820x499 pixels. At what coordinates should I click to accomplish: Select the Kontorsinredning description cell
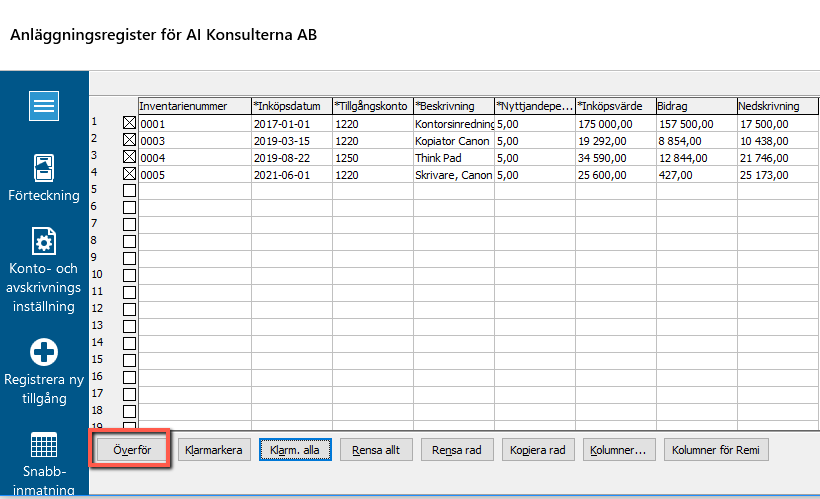454,124
